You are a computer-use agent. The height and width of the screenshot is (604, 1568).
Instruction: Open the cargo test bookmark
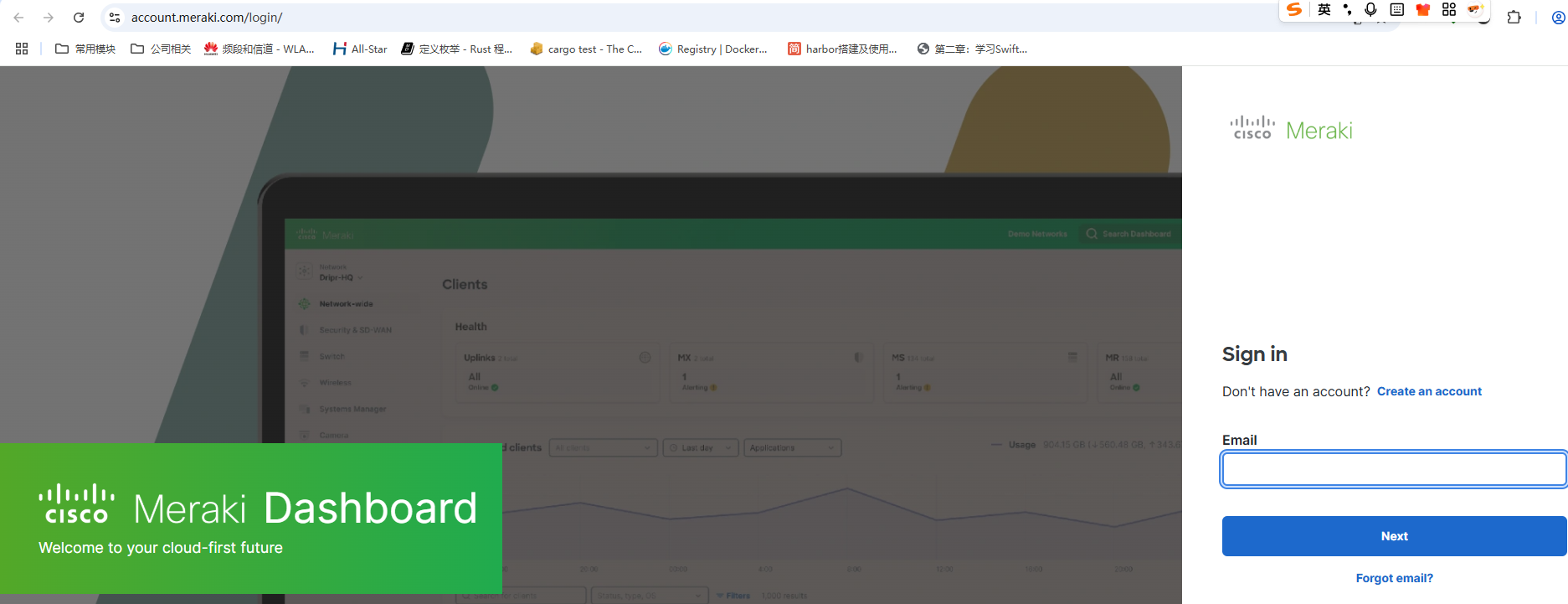click(x=586, y=49)
